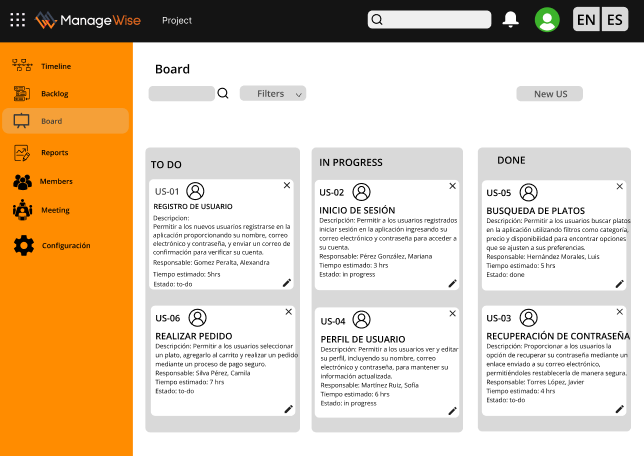Screen dimensions: 644x456
Task: Open the Reports sidebar section
Action: tap(54, 153)
